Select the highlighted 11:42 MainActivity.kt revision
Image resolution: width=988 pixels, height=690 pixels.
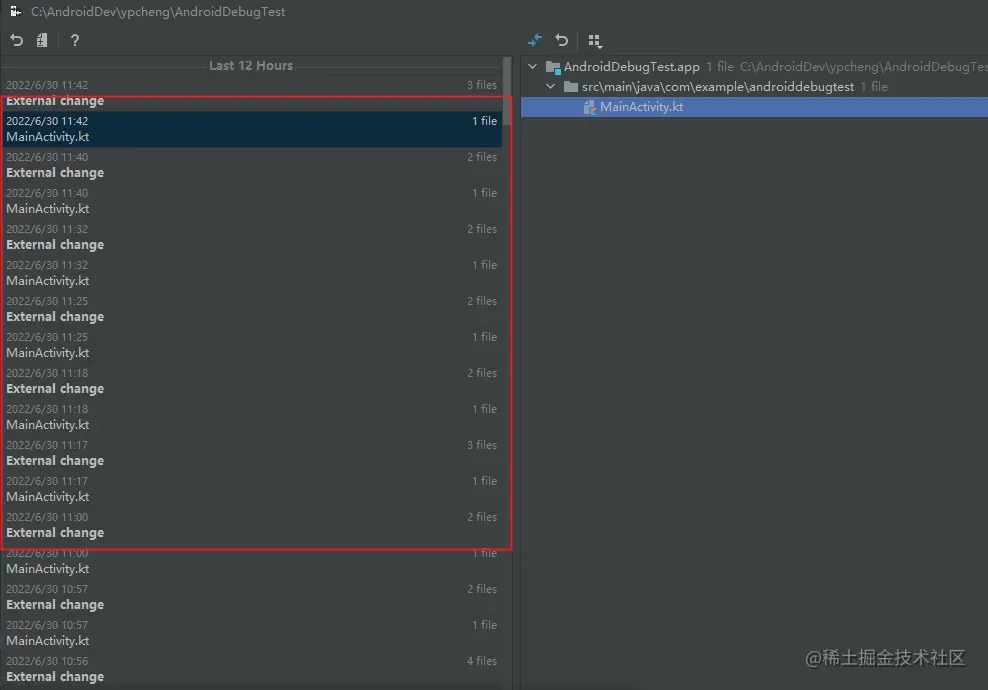coord(251,129)
